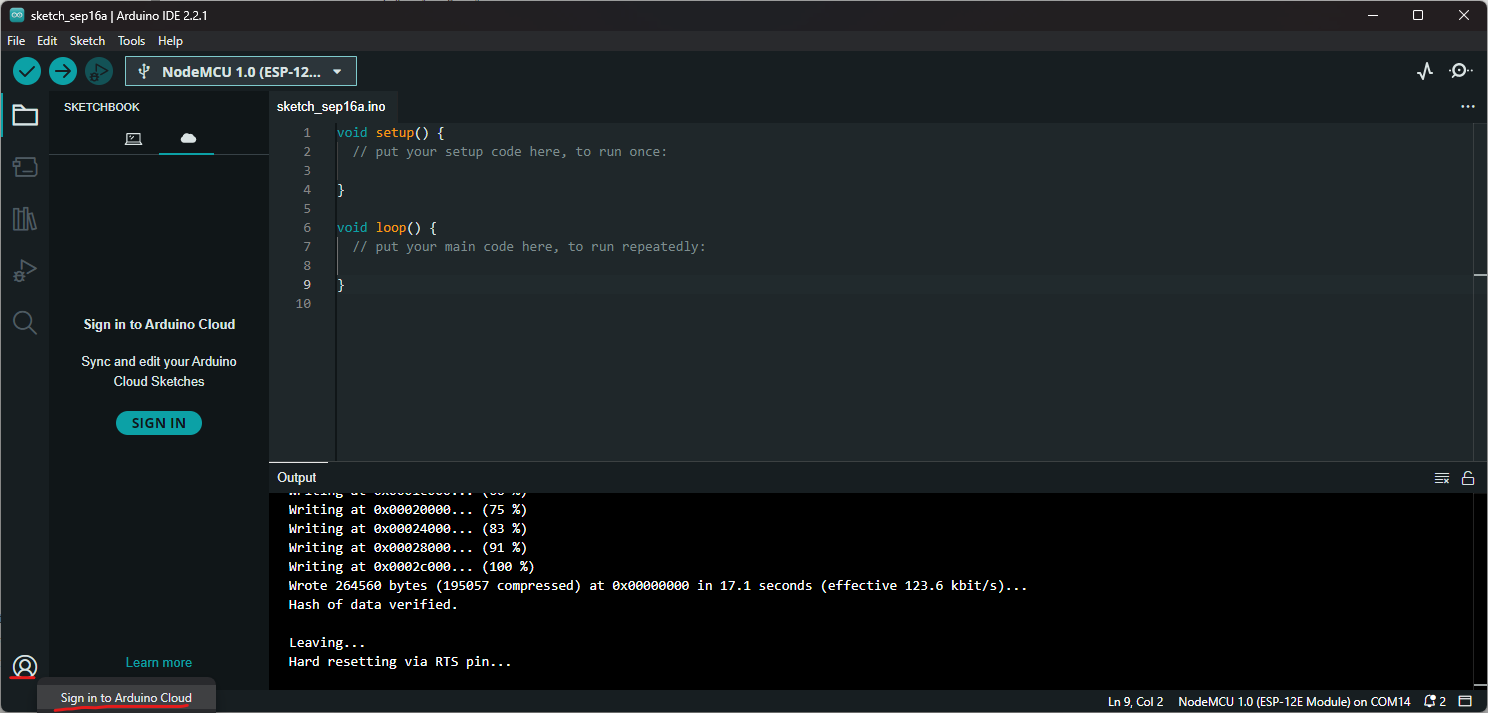Click the 'put your setup code here' comment
The width and height of the screenshot is (1488, 713).
509,151
